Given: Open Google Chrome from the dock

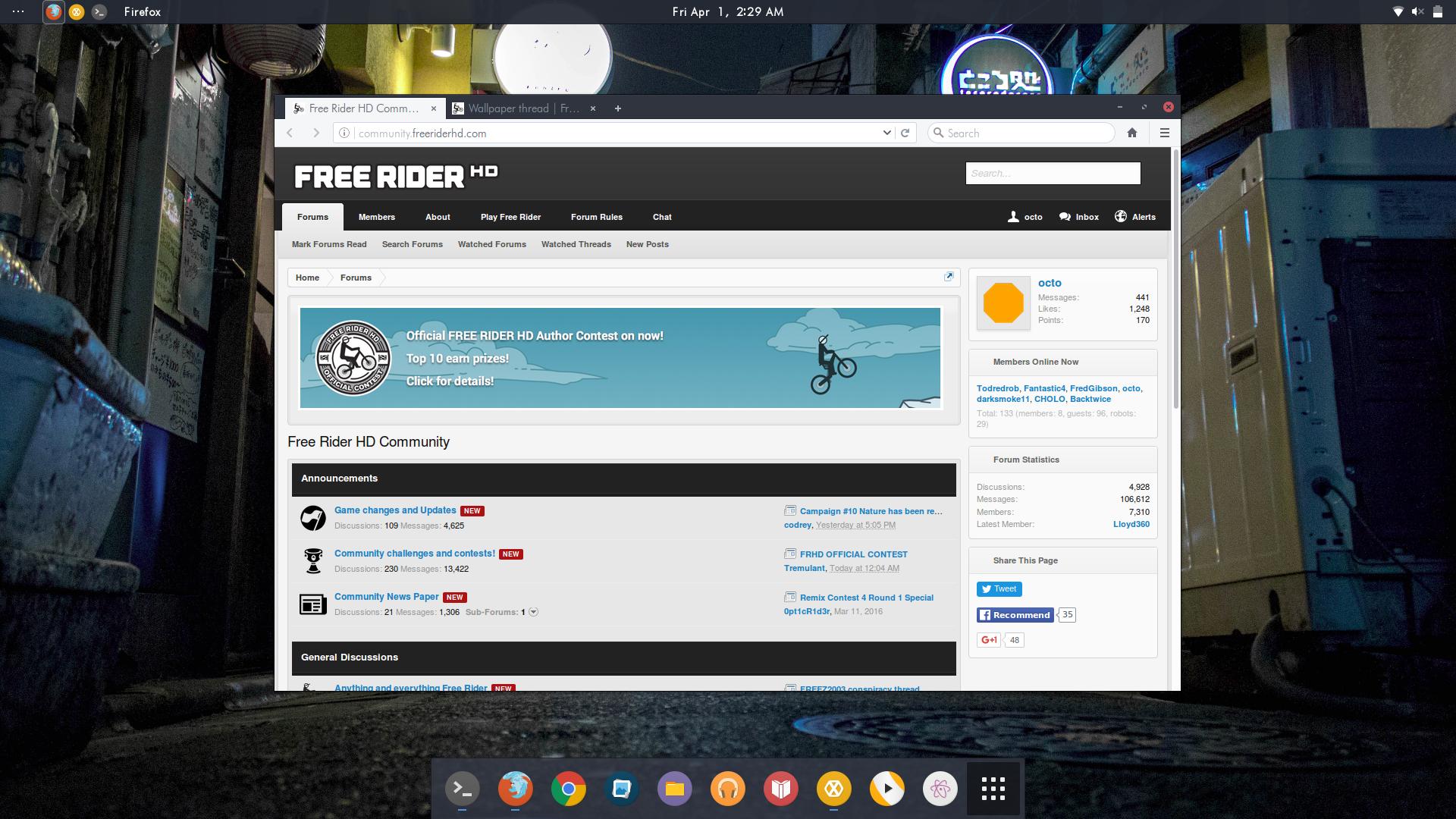Looking at the screenshot, I should (x=568, y=789).
